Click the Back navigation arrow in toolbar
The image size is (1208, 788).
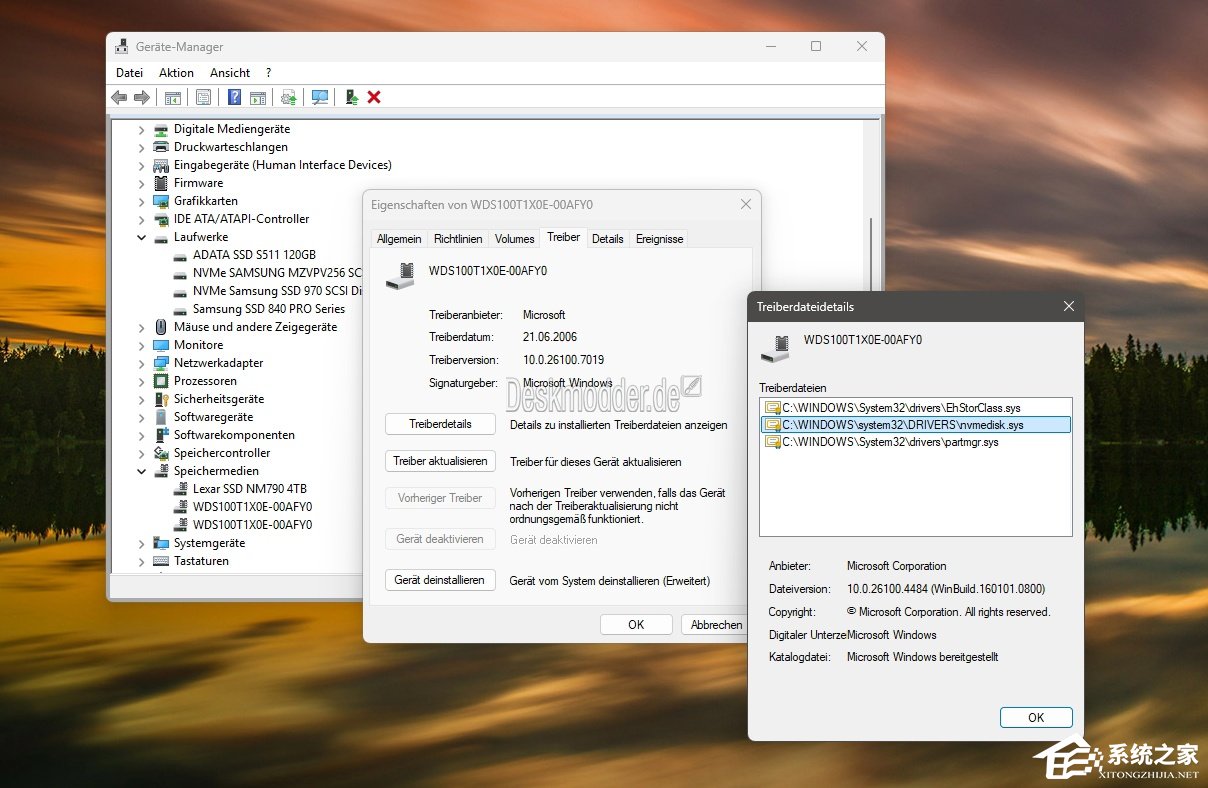(x=118, y=97)
